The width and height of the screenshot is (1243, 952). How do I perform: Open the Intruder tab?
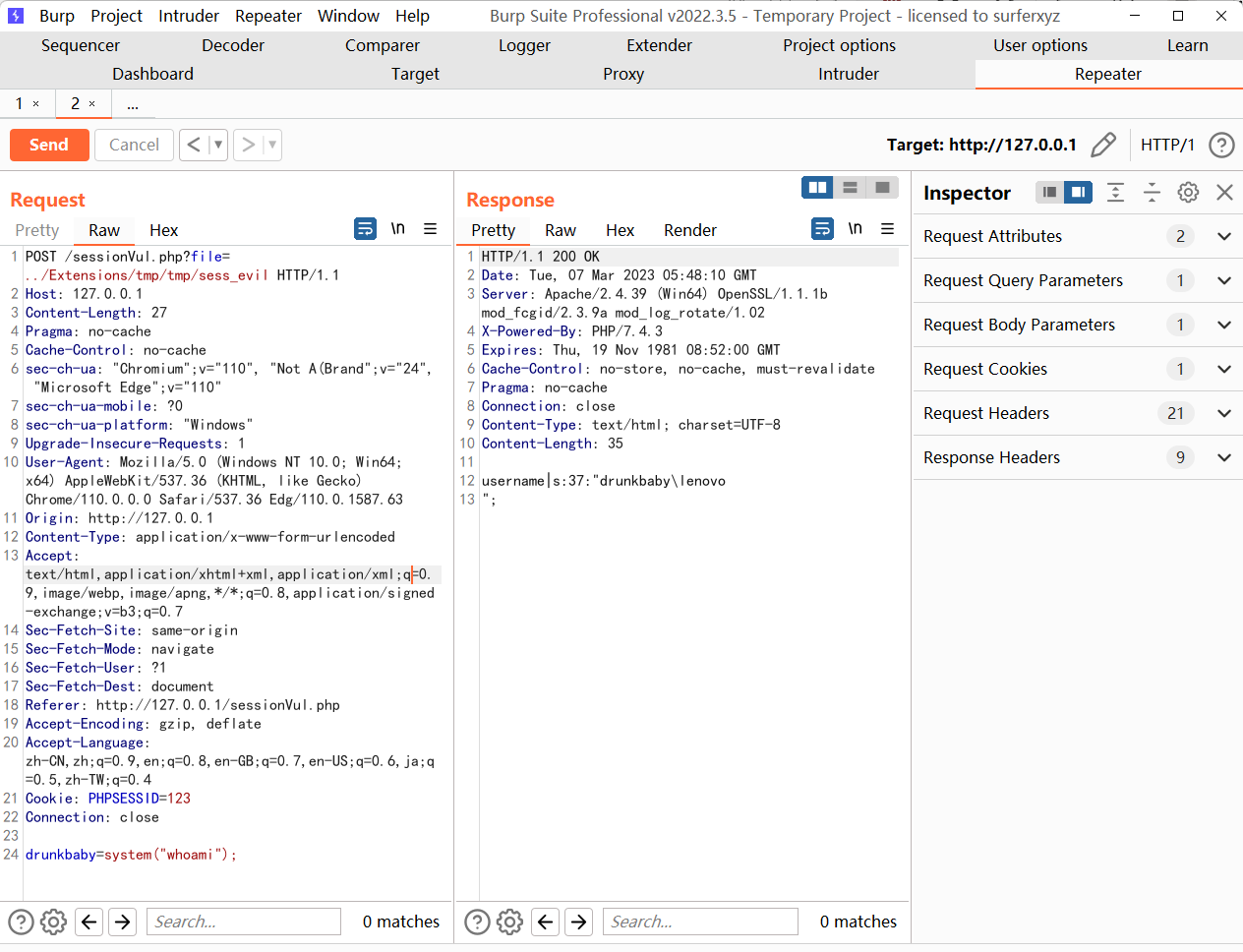tap(848, 74)
